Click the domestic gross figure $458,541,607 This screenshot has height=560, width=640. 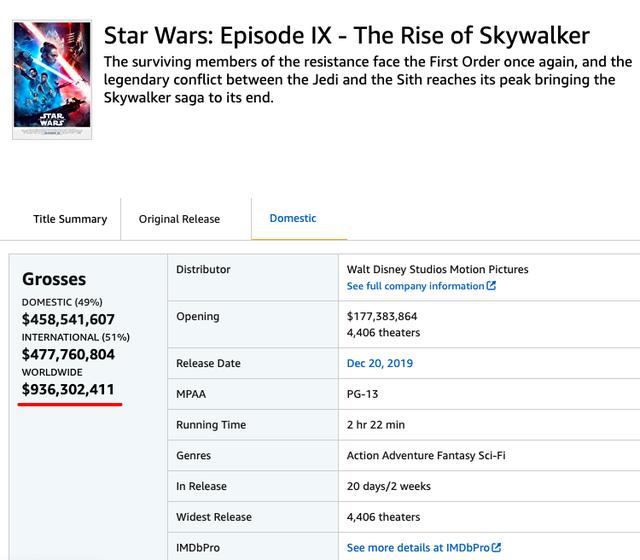pos(68,320)
